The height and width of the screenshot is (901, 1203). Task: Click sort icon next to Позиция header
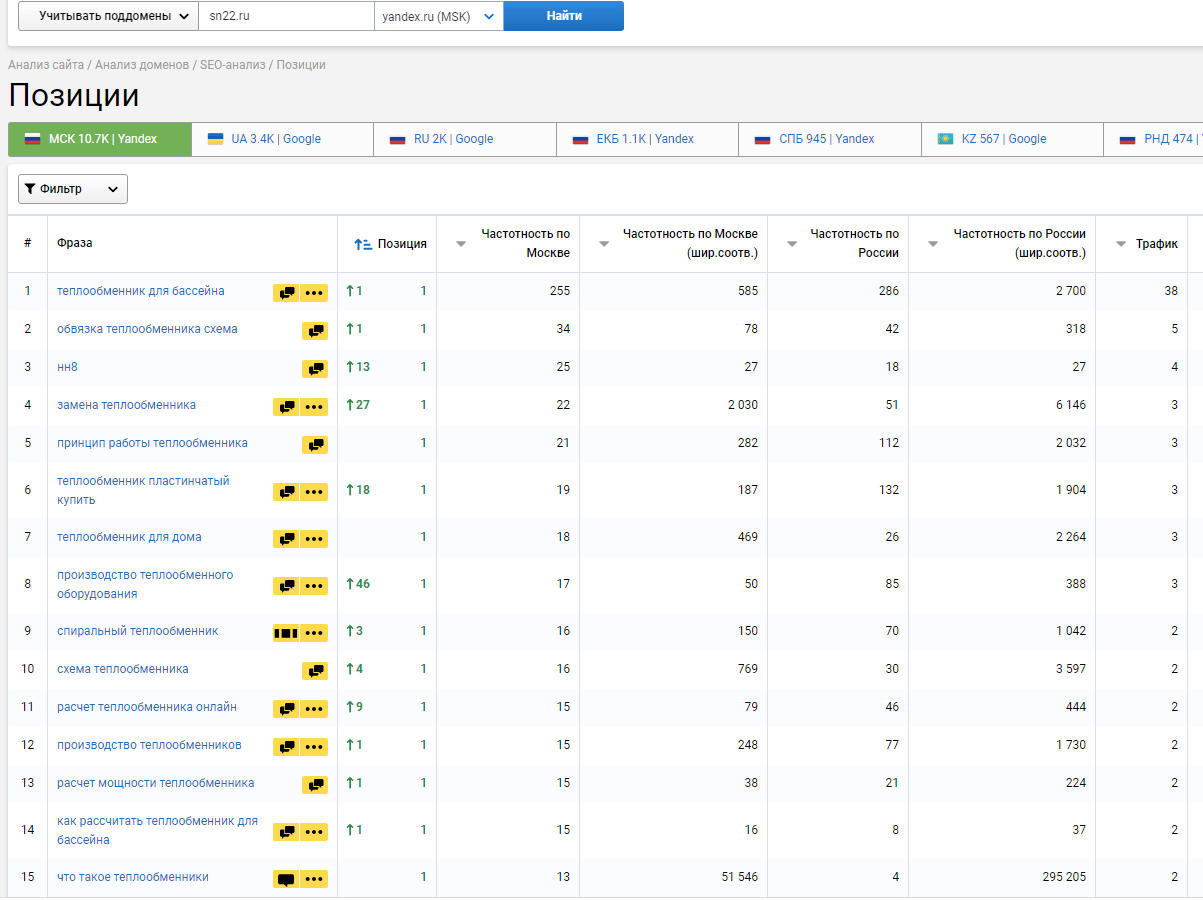tap(364, 244)
